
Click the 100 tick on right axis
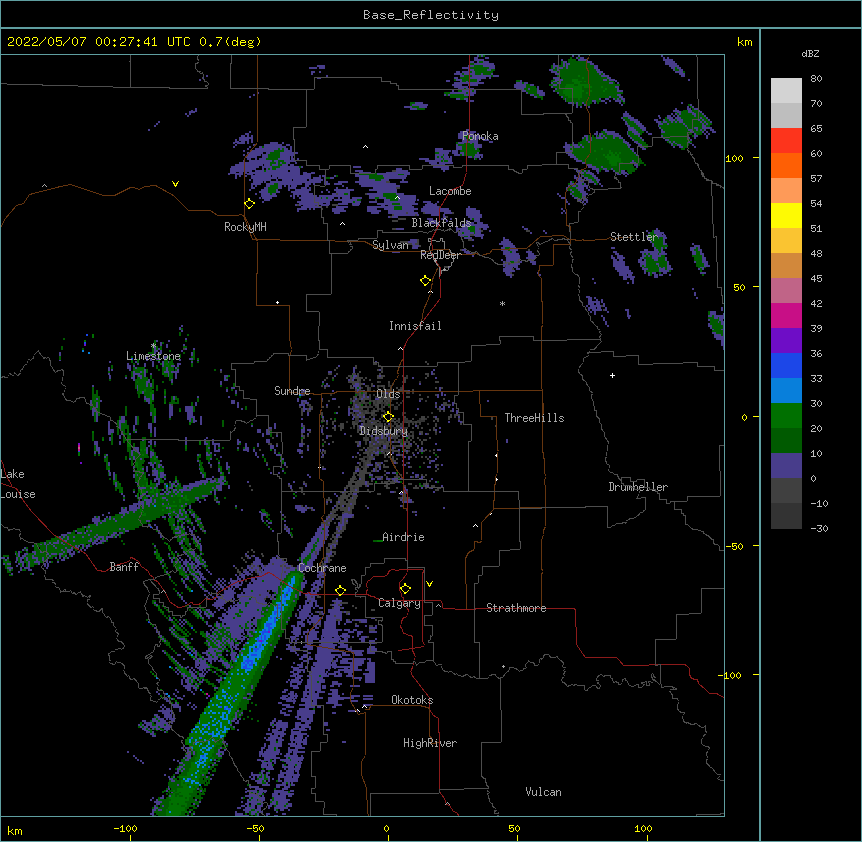(x=734, y=158)
